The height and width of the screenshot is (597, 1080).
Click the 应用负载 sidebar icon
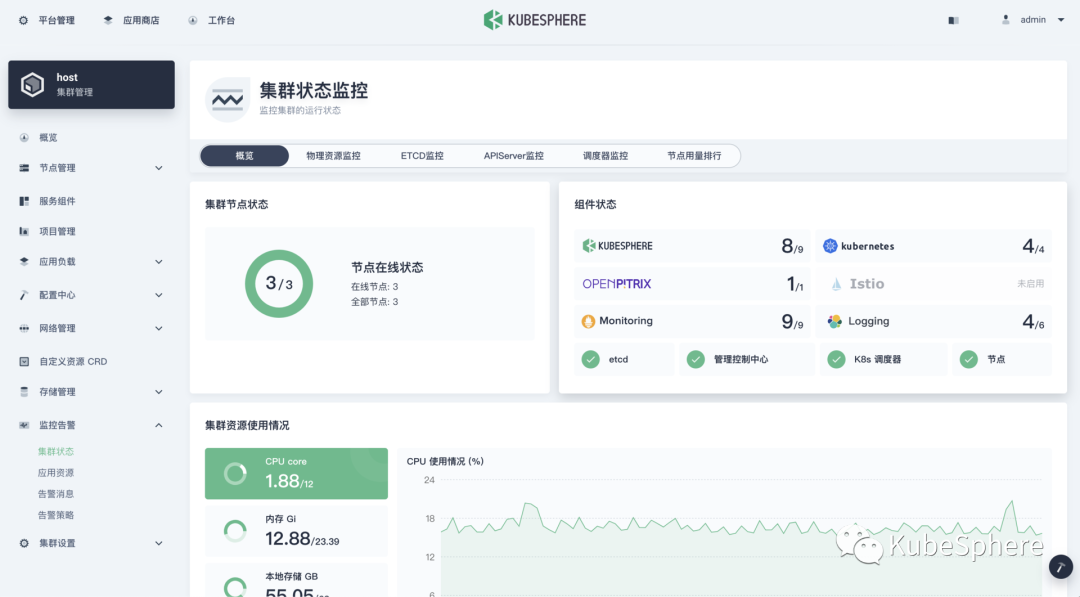pyautogui.click(x=24, y=262)
